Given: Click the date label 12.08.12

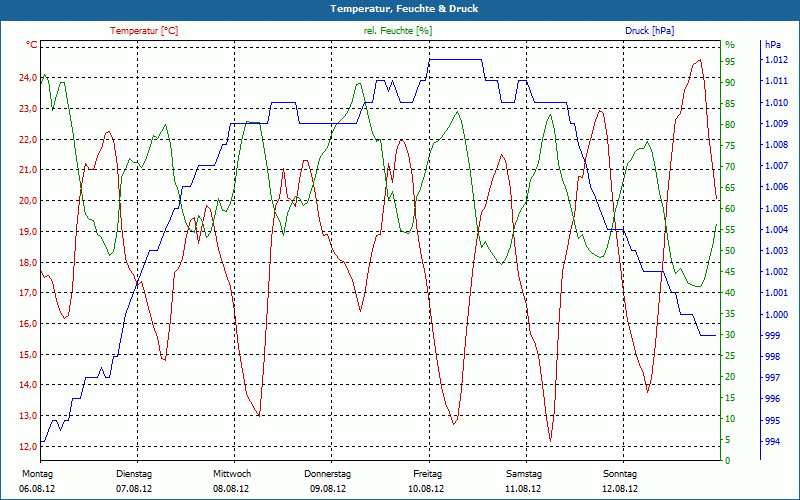Looking at the screenshot, I should point(620,489).
